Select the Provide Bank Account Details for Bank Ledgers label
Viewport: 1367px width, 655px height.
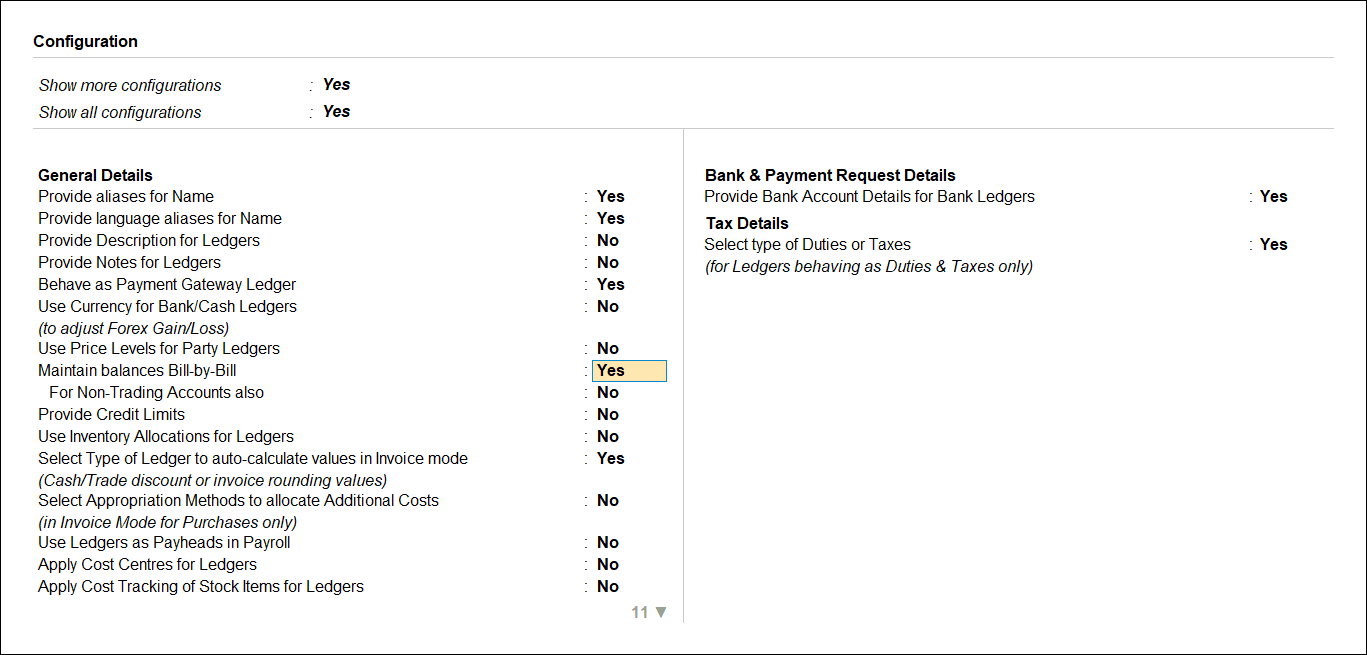(x=870, y=197)
